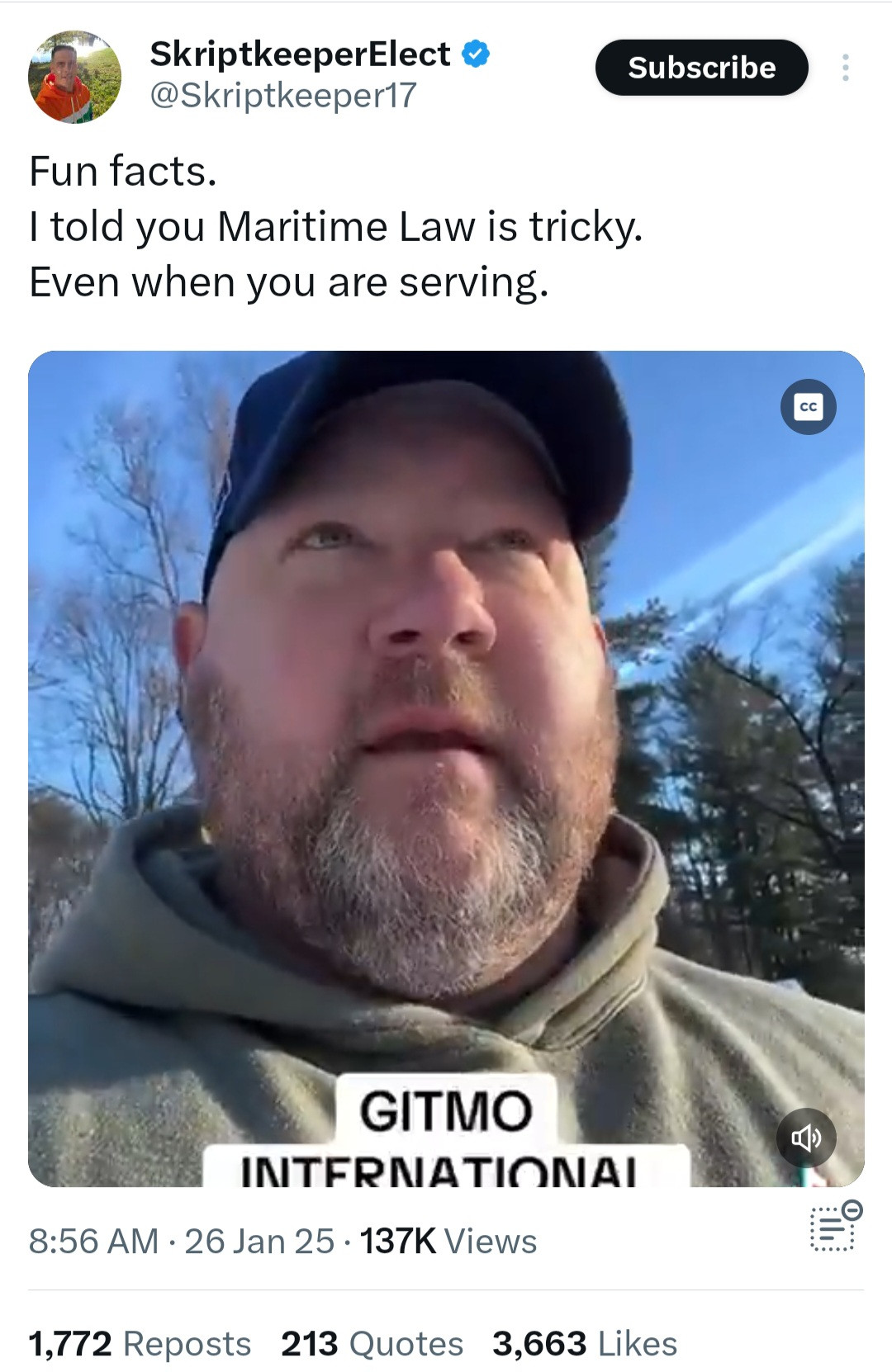Open the three-dot more options menu

click(845, 68)
